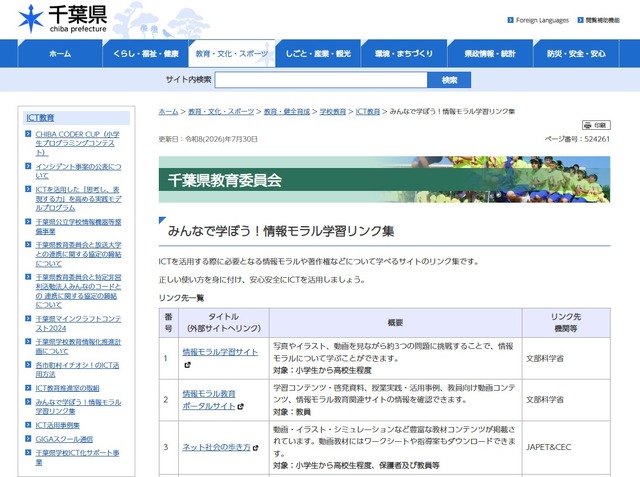Click bullet arrow beside 千葉県学校ICT化サポート事業
Viewport: 640px width, 477px height.
click(x=28, y=453)
